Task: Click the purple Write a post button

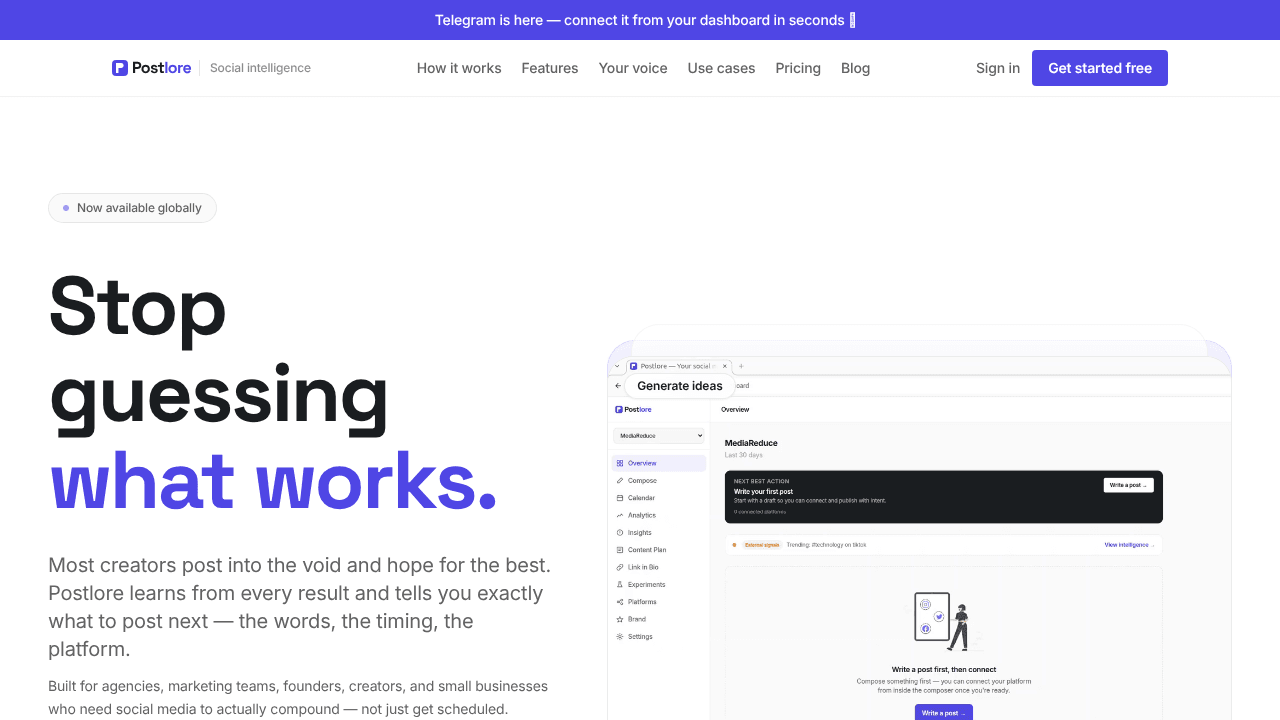Action: tap(944, 713)
